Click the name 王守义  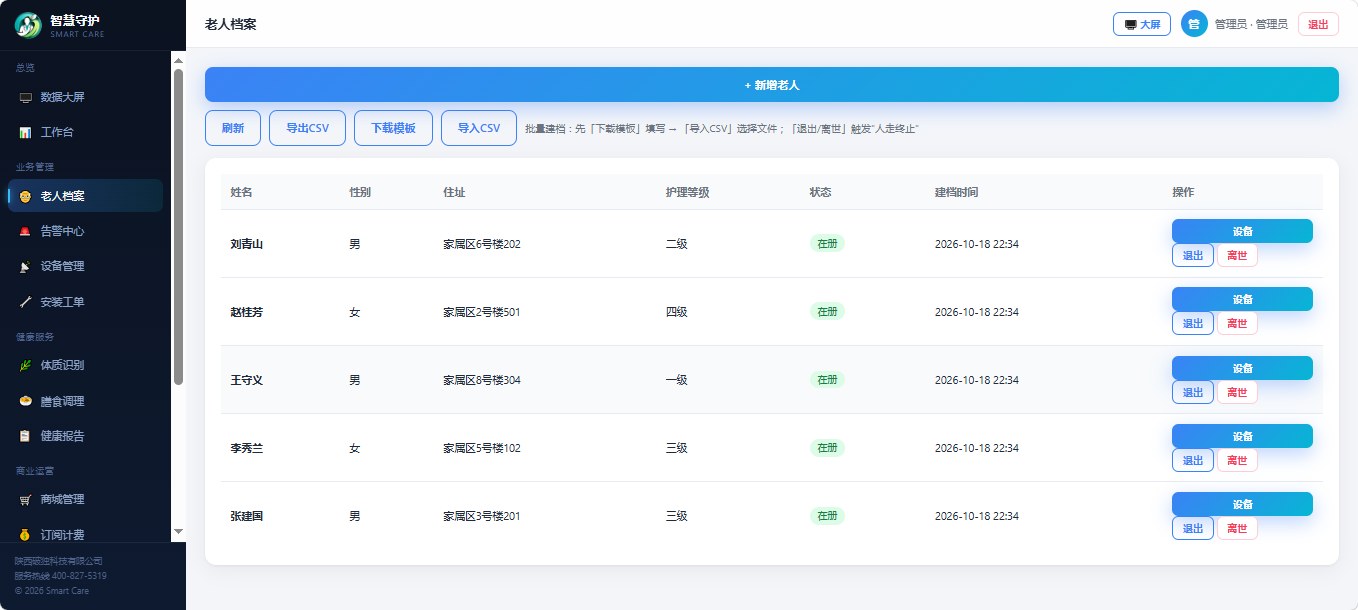pos(246,380)
